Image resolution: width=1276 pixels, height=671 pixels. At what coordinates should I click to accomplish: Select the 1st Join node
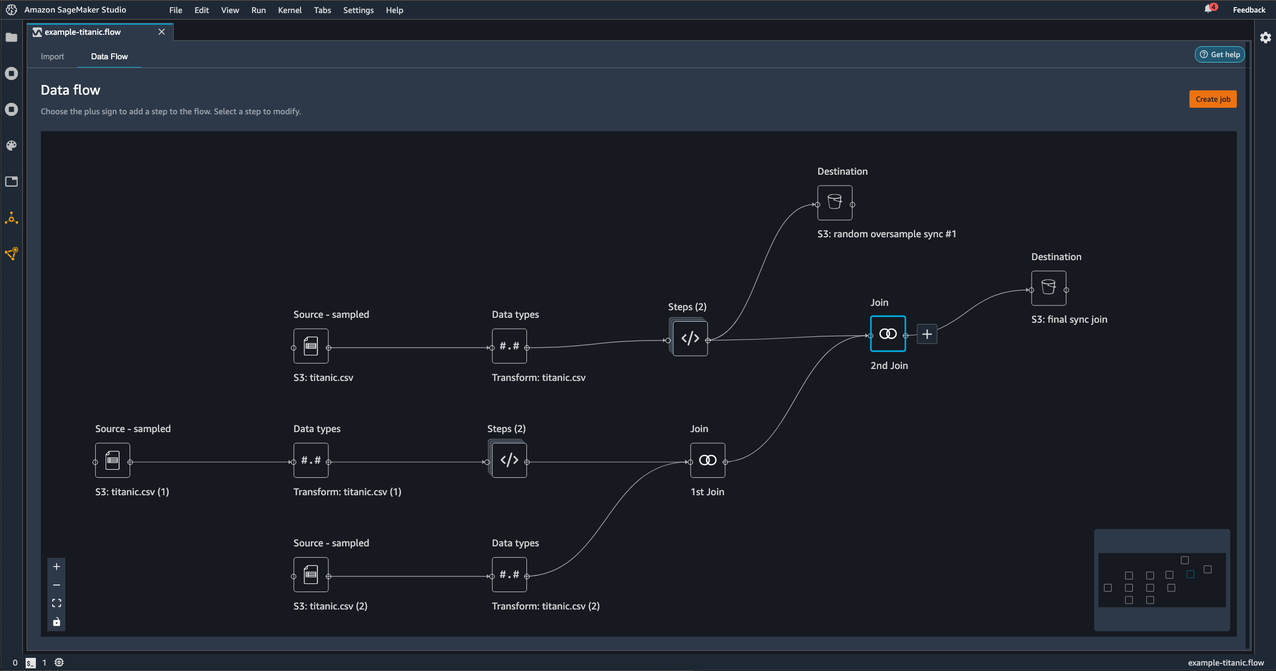click(x=708, y=460)
